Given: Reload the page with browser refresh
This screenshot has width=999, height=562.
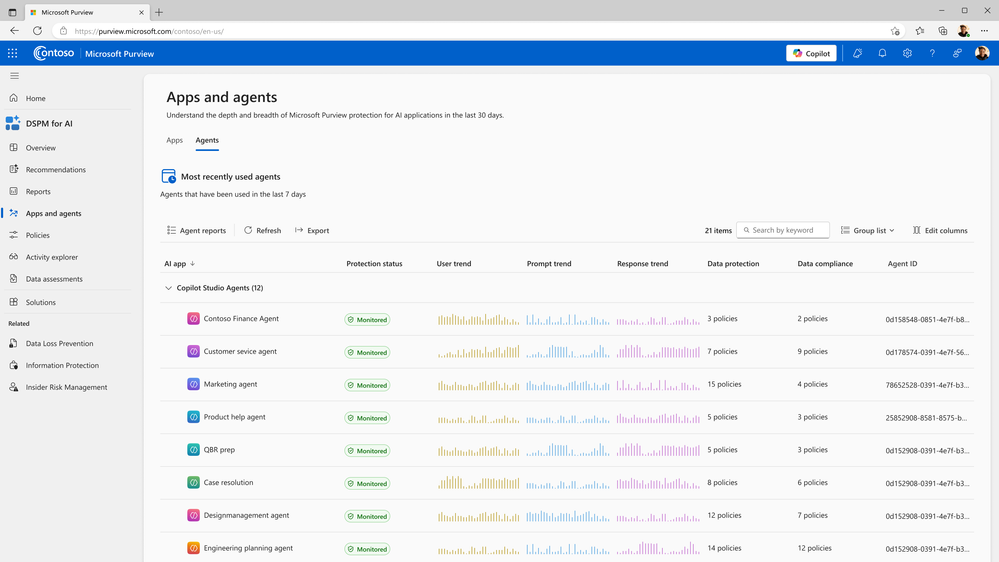Looking at the screenshot, I should pos(38,31).
